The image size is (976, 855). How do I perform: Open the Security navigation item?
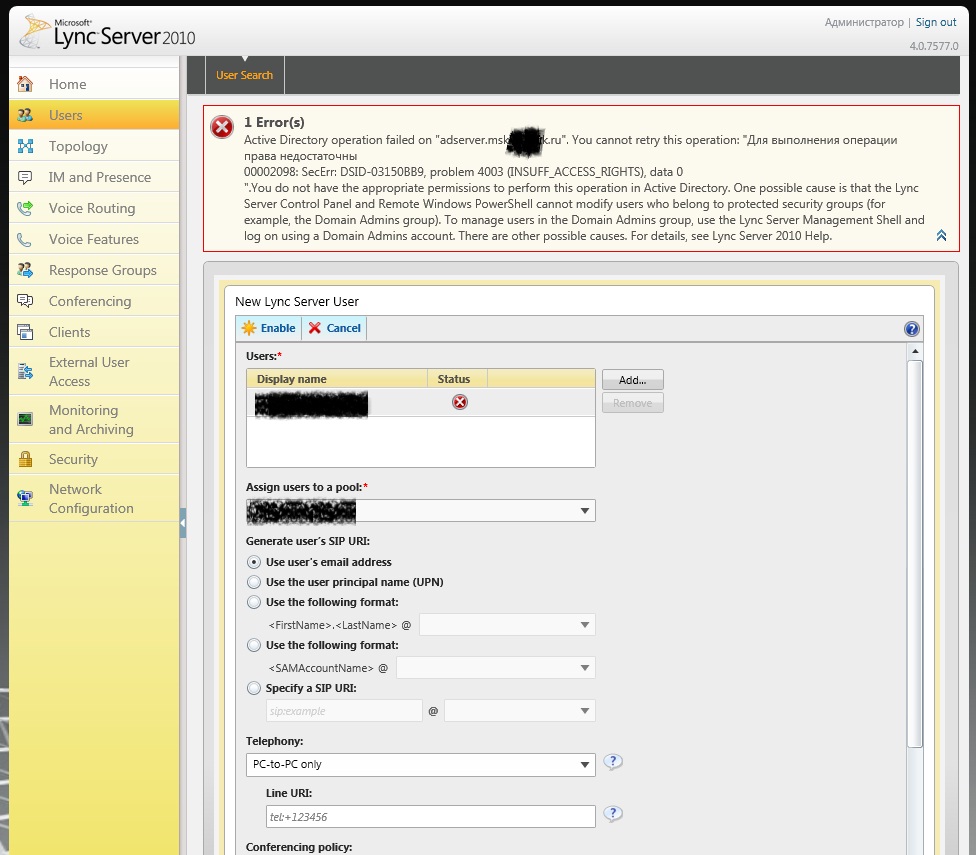[94, 459]
